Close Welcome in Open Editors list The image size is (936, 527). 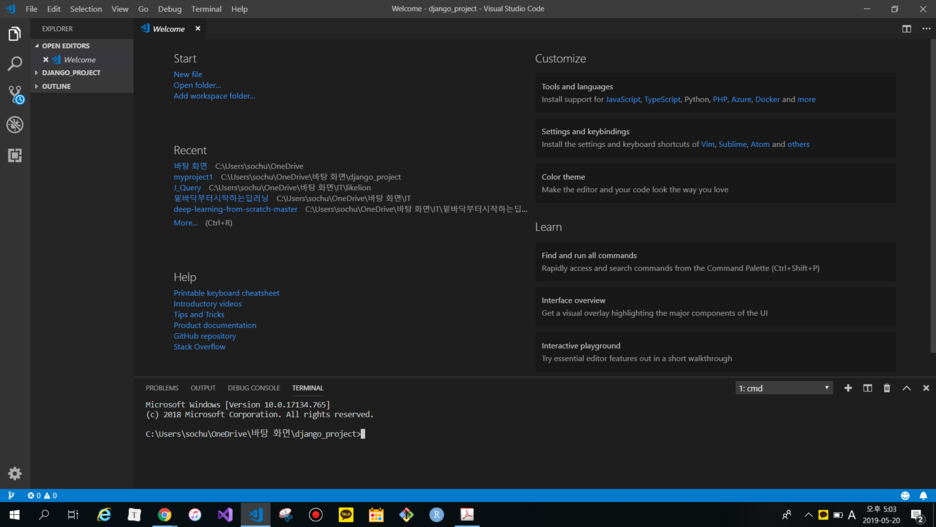[45, 60]
